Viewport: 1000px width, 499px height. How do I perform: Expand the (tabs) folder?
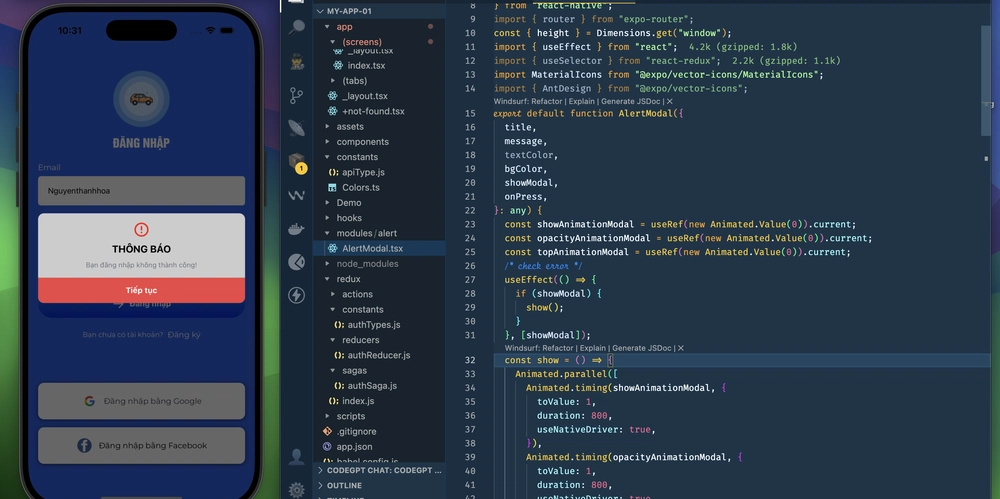pos(355,81)
